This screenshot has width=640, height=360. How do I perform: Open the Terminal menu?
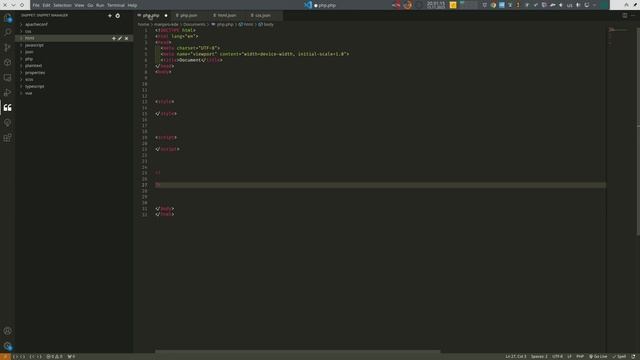[x=116, y=5]
